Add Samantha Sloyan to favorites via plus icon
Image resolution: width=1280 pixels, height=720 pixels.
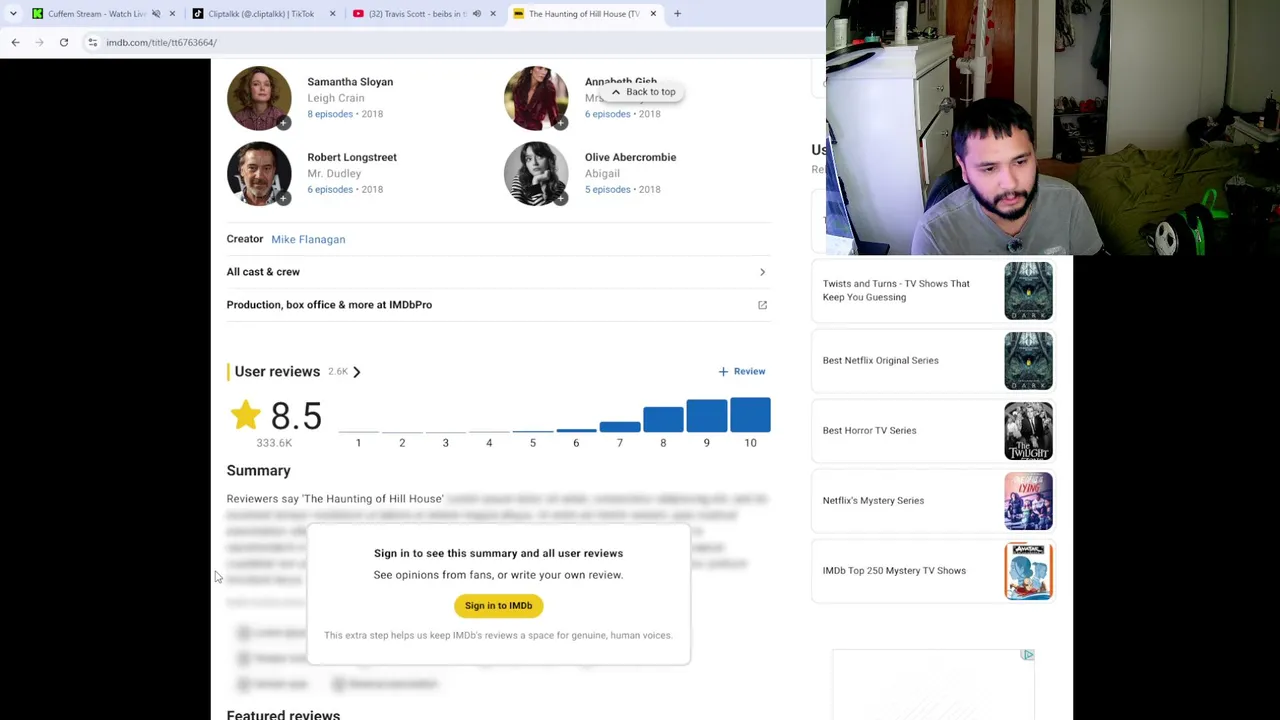[x=283, y=123]
